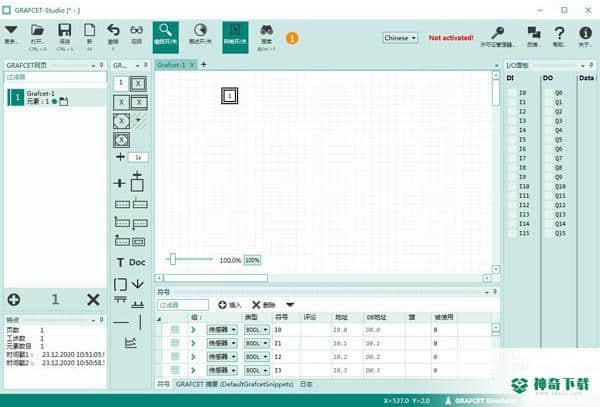Open the black triangle dropdown beside delete
The image size is (600, 407).
coord(290,305)
